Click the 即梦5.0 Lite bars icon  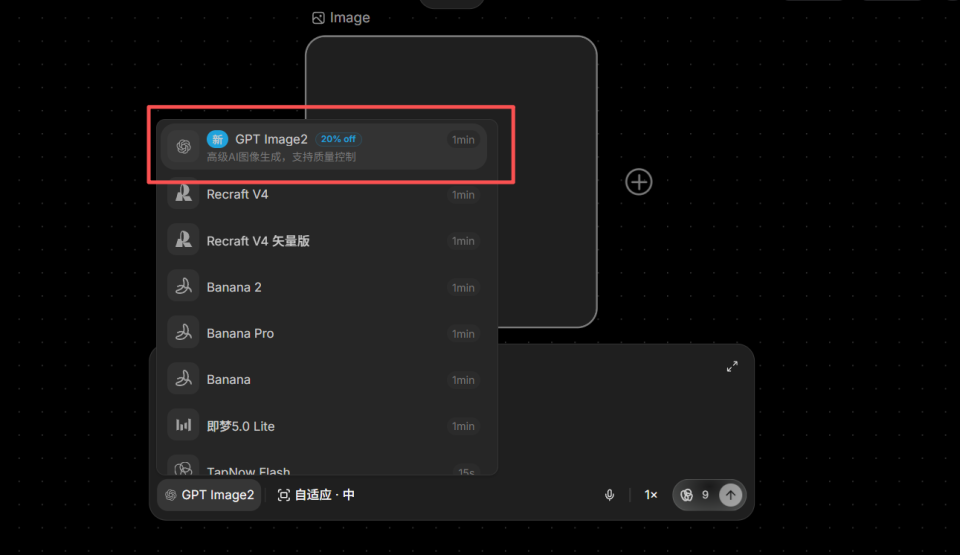click(x=183, y=425)
